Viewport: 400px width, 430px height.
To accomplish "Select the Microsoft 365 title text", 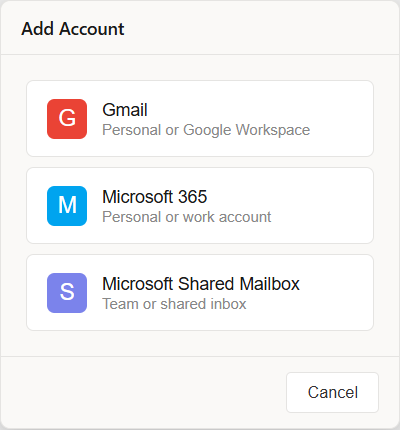I will coord(155,197).
